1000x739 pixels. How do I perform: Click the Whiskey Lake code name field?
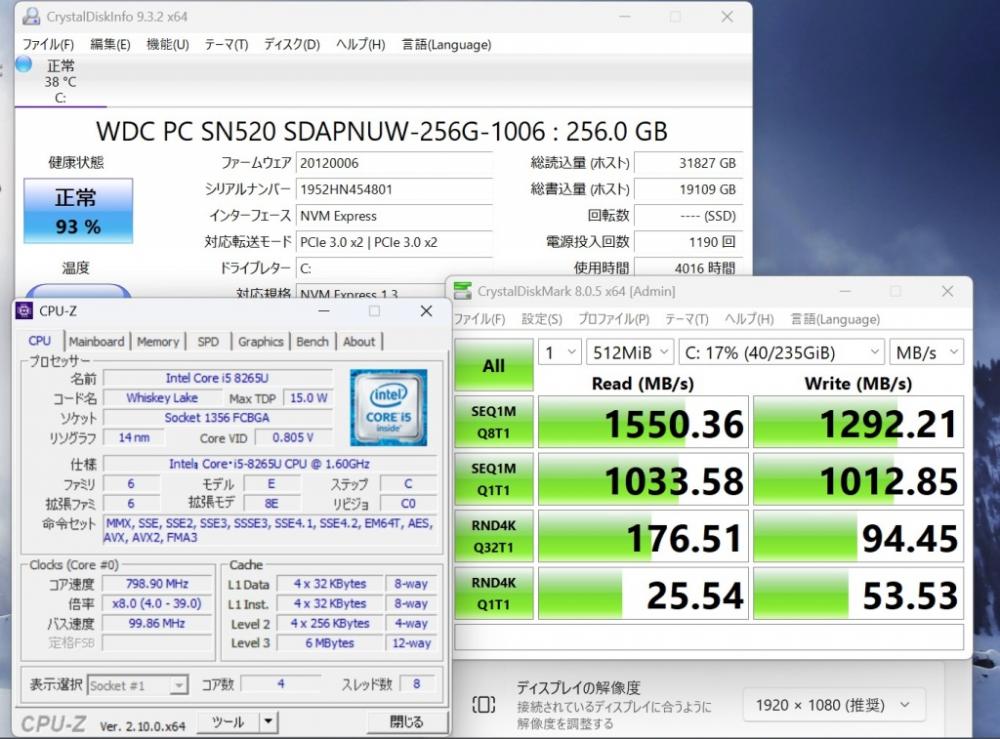pyautogui.click(x=162, y=398)
